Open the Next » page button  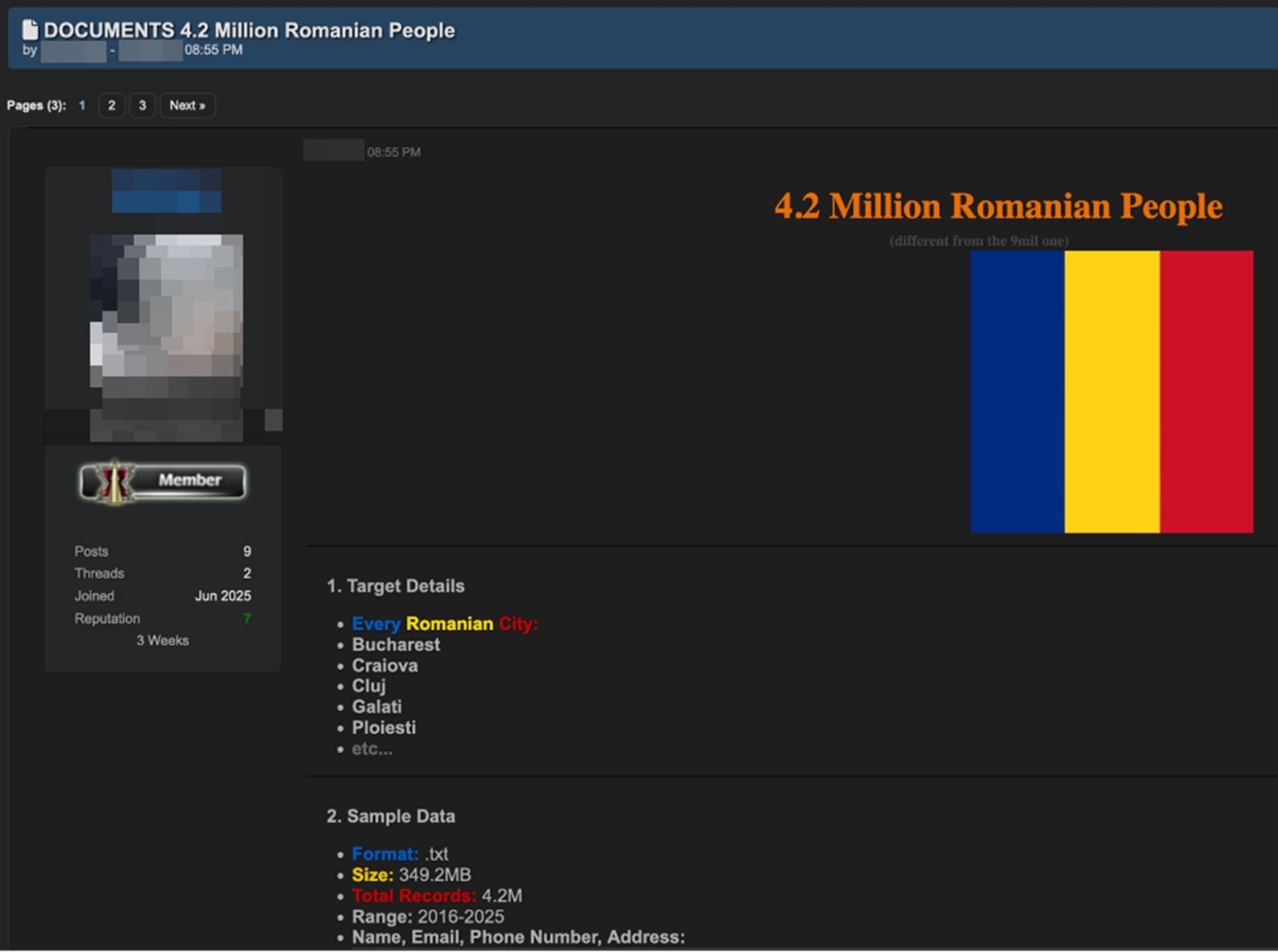(x=187, y=105)
